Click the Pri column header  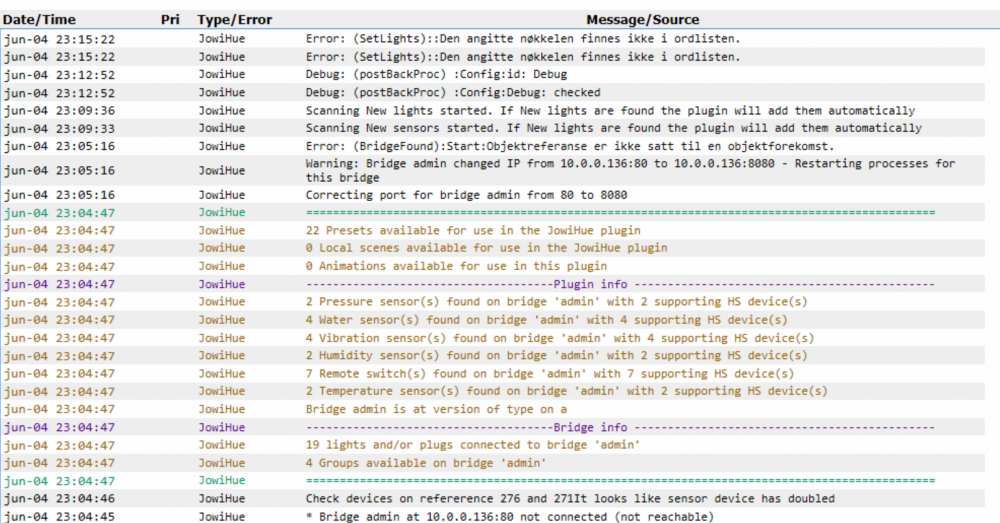tap(170, 20)
